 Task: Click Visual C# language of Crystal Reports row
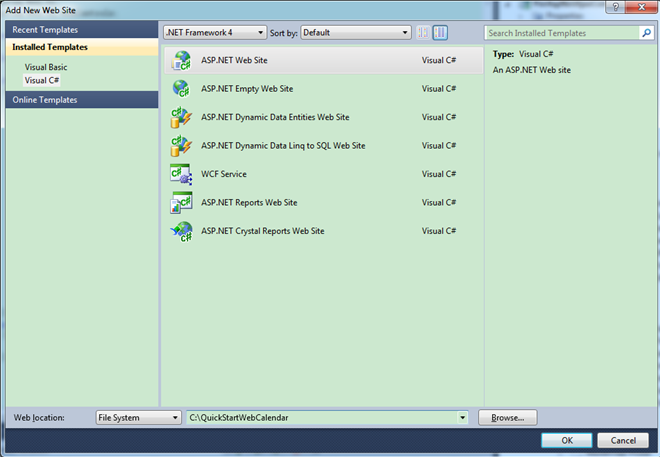coord(439,231)
